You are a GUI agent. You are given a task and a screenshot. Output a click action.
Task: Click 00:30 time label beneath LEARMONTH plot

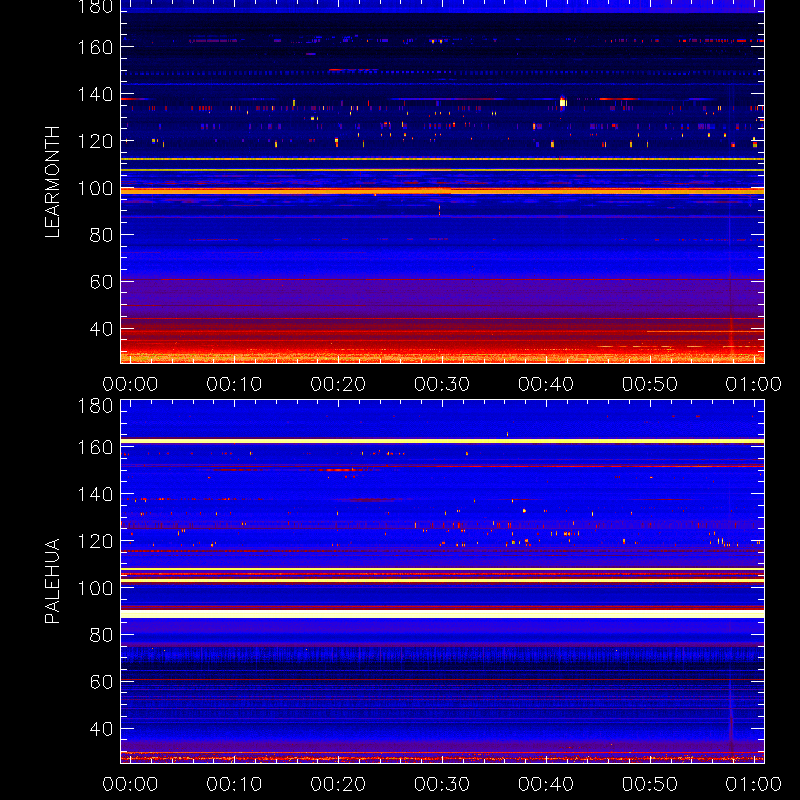click(x=442, y=384)
